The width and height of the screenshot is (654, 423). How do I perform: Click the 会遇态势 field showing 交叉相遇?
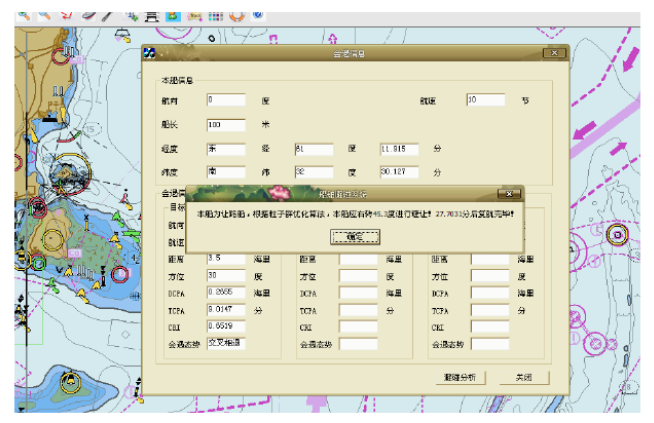click(226, 343)
